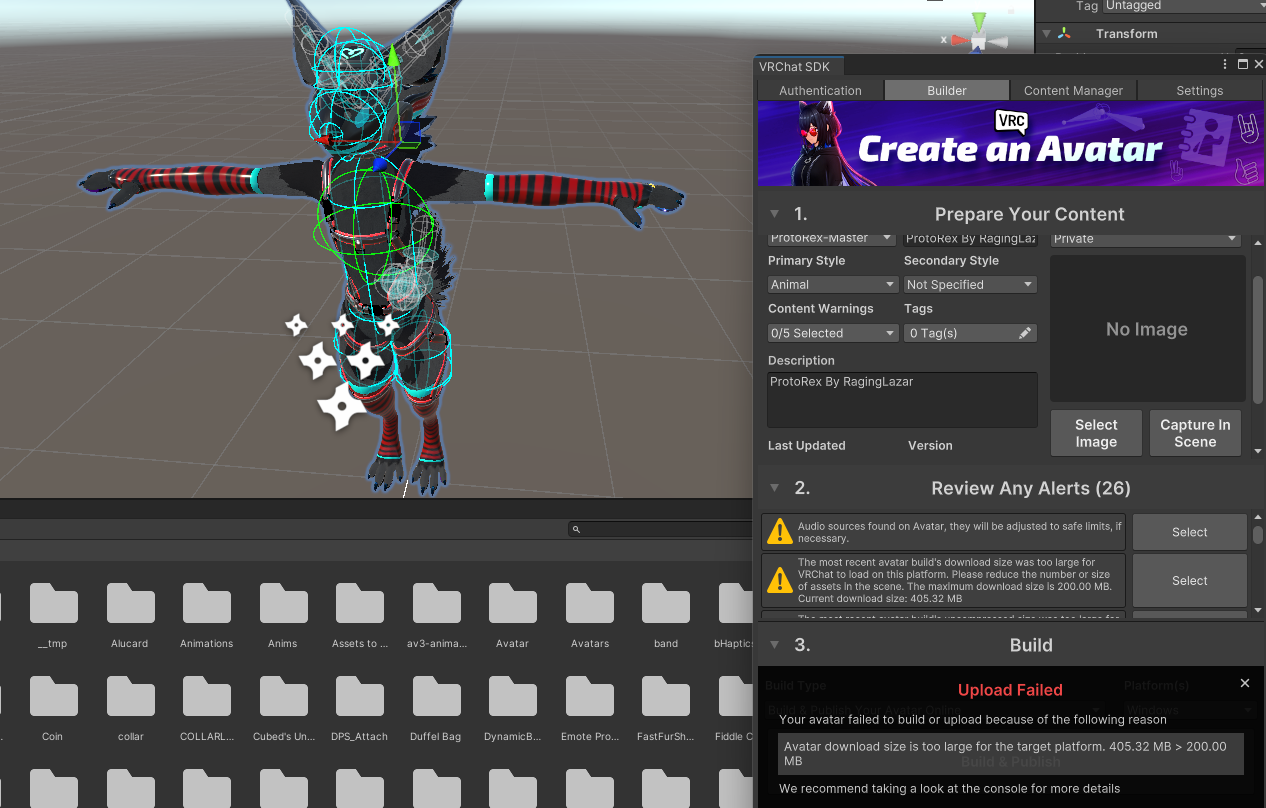Switch to the Content Manager tab
The height and width of the screenshot is (808, 1266).
point(1073,90)
